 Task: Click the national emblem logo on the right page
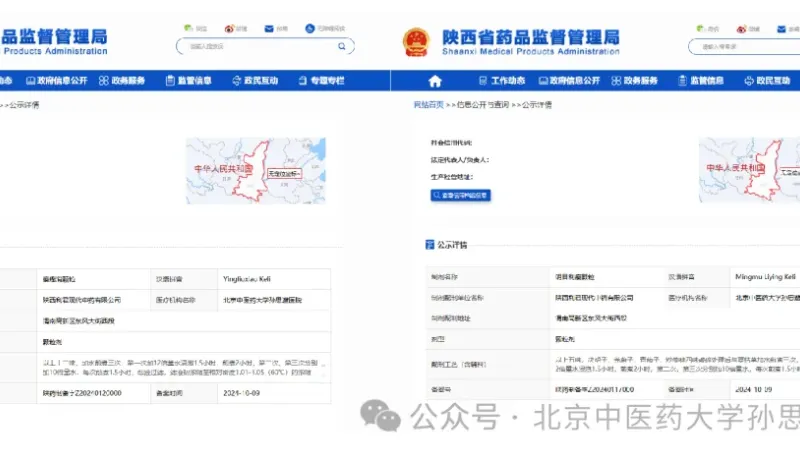(x=416, y=42)
